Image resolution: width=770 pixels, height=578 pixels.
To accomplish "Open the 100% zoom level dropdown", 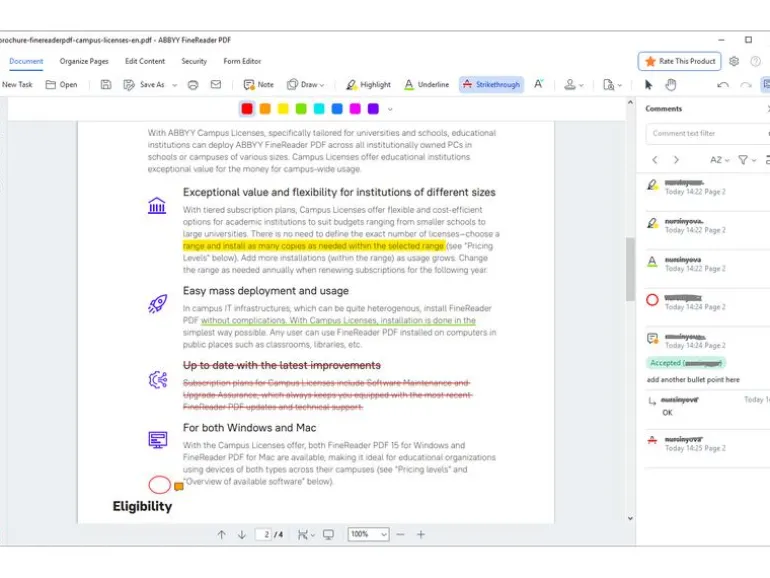I will point(368,534).
